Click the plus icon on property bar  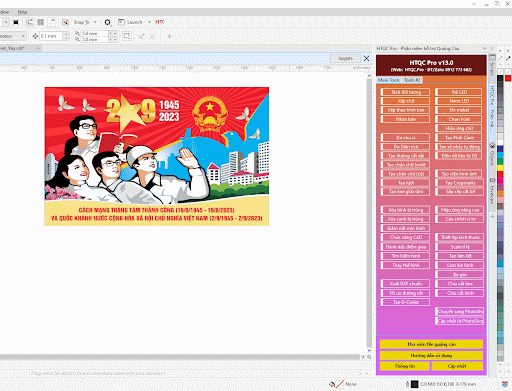coord(169,36)
